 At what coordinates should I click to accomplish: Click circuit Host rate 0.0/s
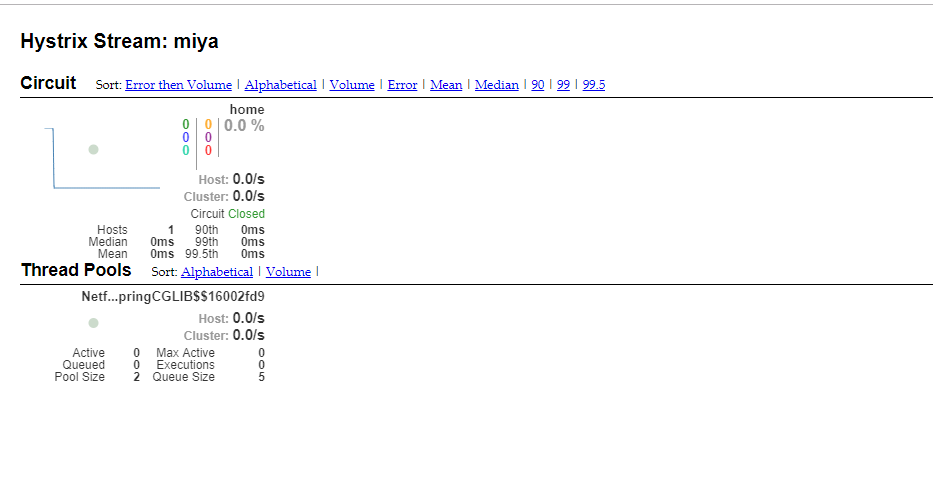pos(249,179)
